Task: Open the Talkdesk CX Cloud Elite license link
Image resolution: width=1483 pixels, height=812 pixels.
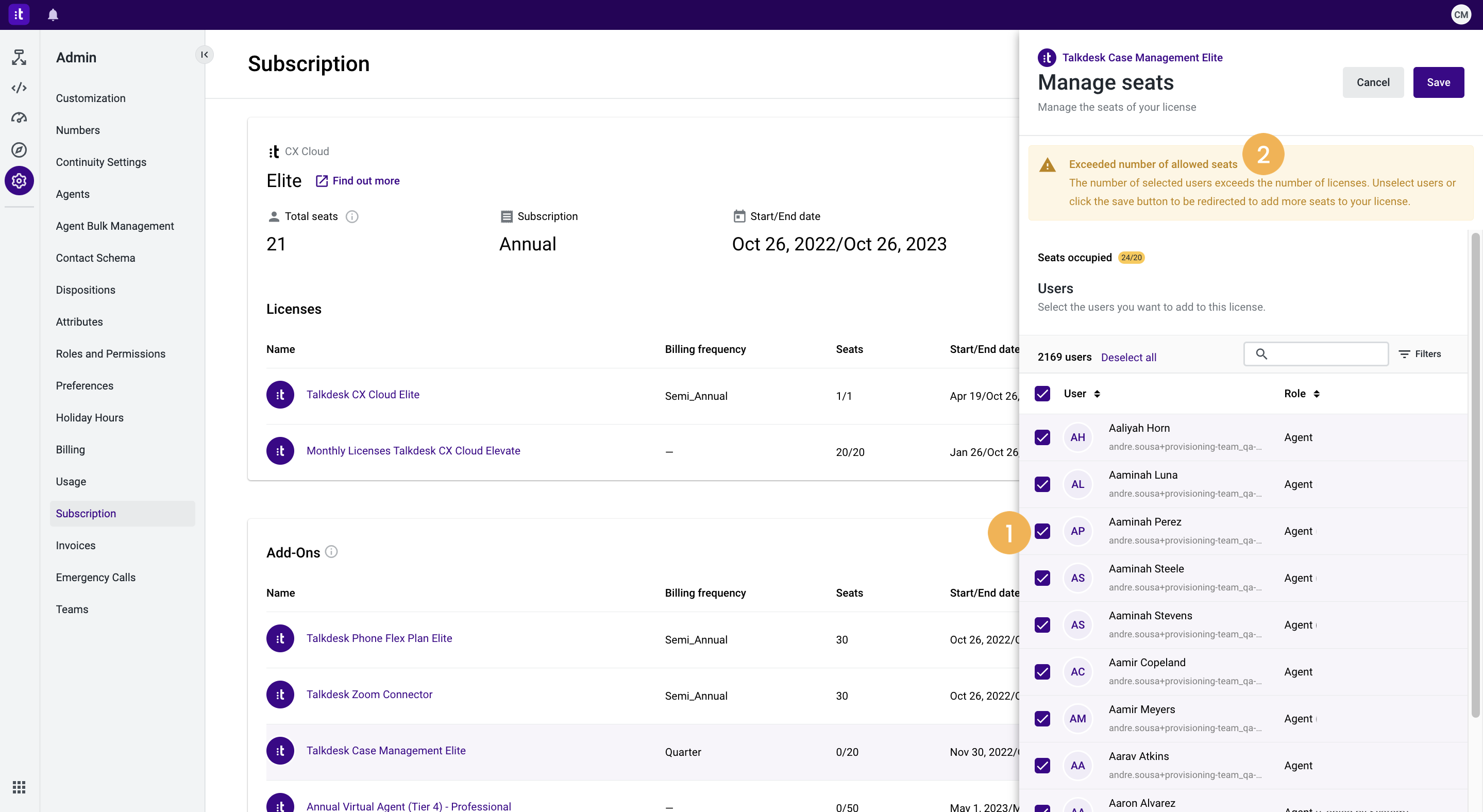Action: (363, 395)
